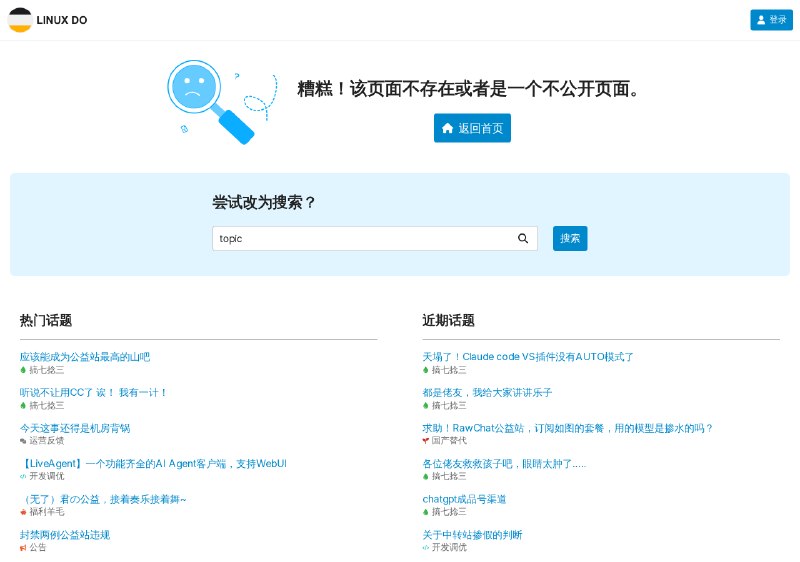The width and height of the screenshot is (800, 562).
Task: Click the 登录 login button
Action: [x=771, y=20]
